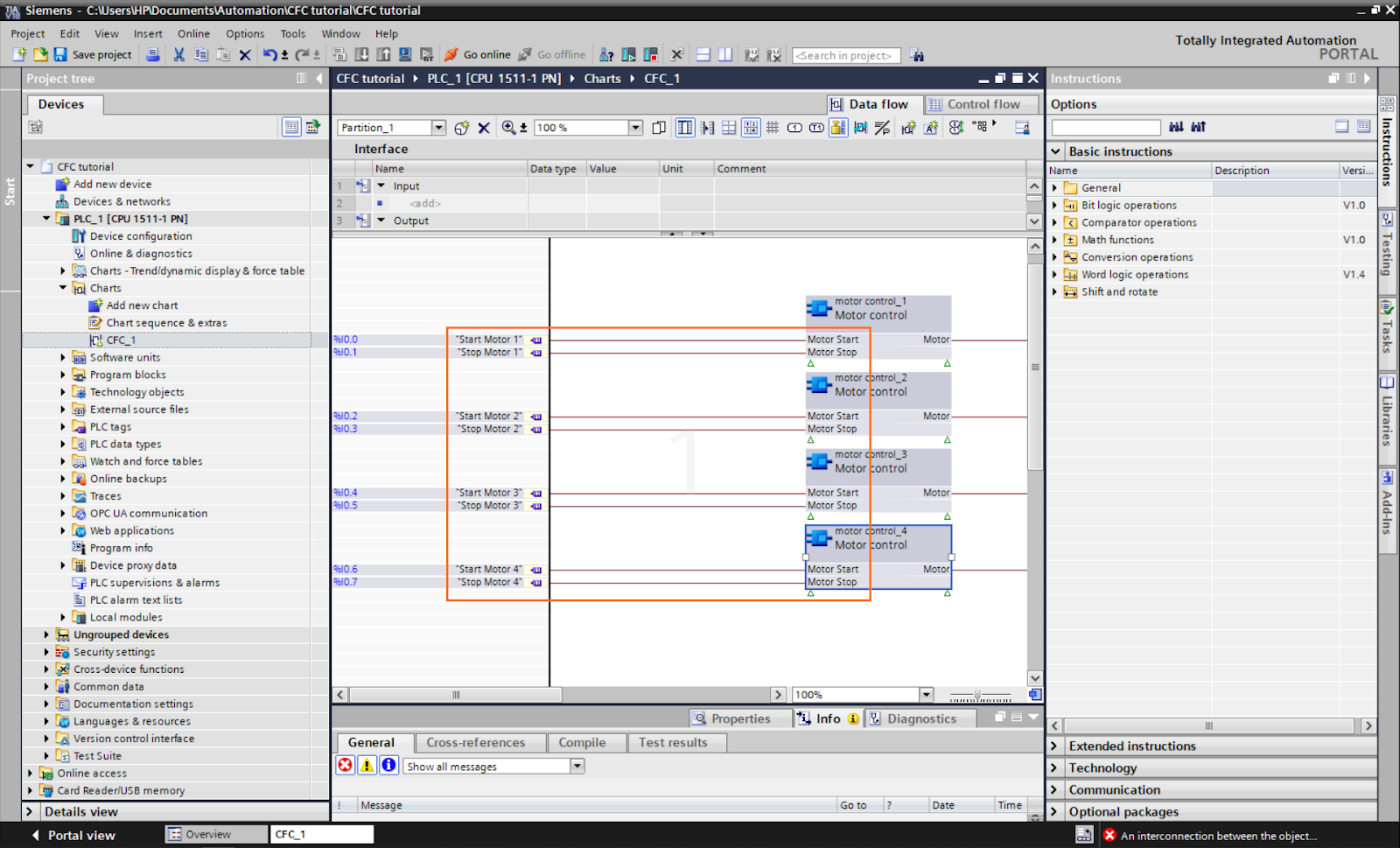
Task: Enable Data flow view
Action: pyautogui.click(x=879, y=104)
